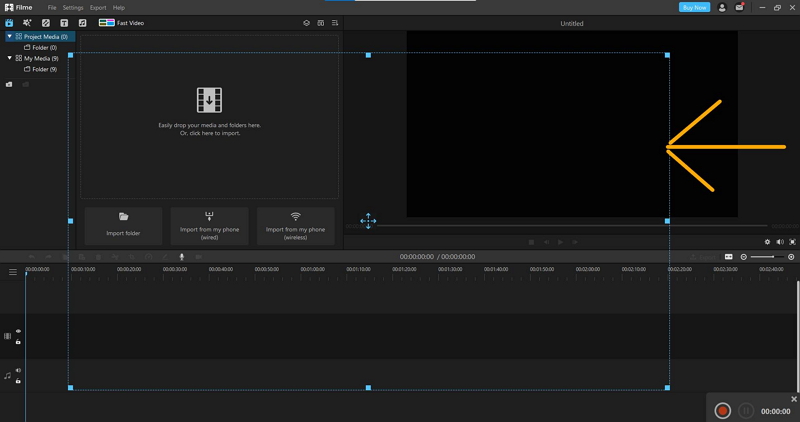Click the layers icon above media panel
Screen dimensions: 800x422
(306, 23)
